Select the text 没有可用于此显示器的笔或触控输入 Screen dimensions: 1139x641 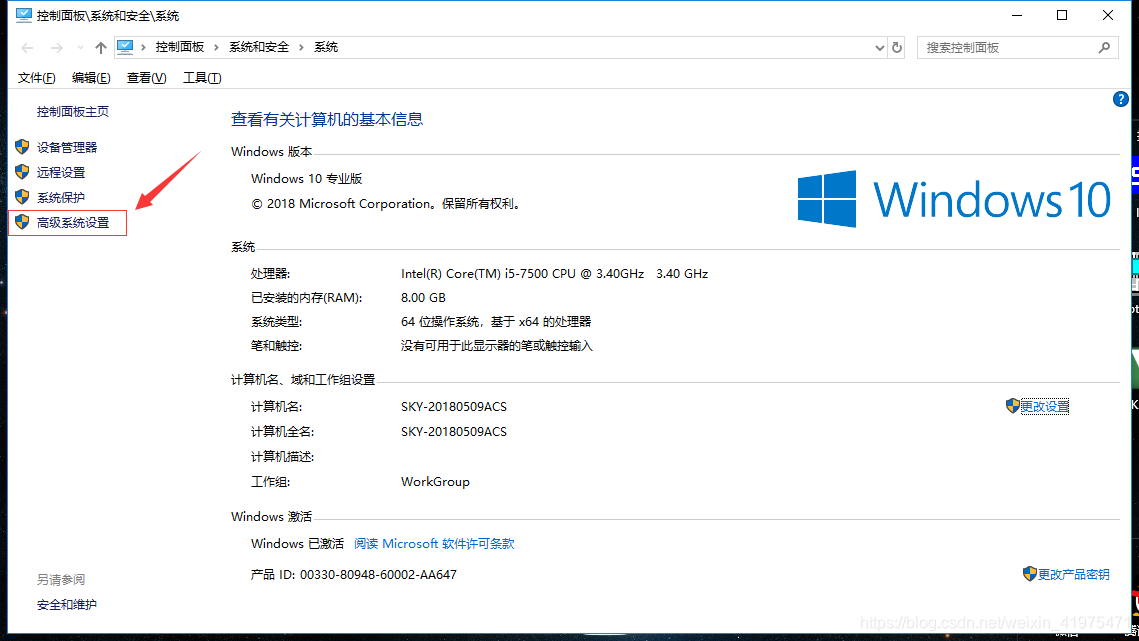pos(497,346)
